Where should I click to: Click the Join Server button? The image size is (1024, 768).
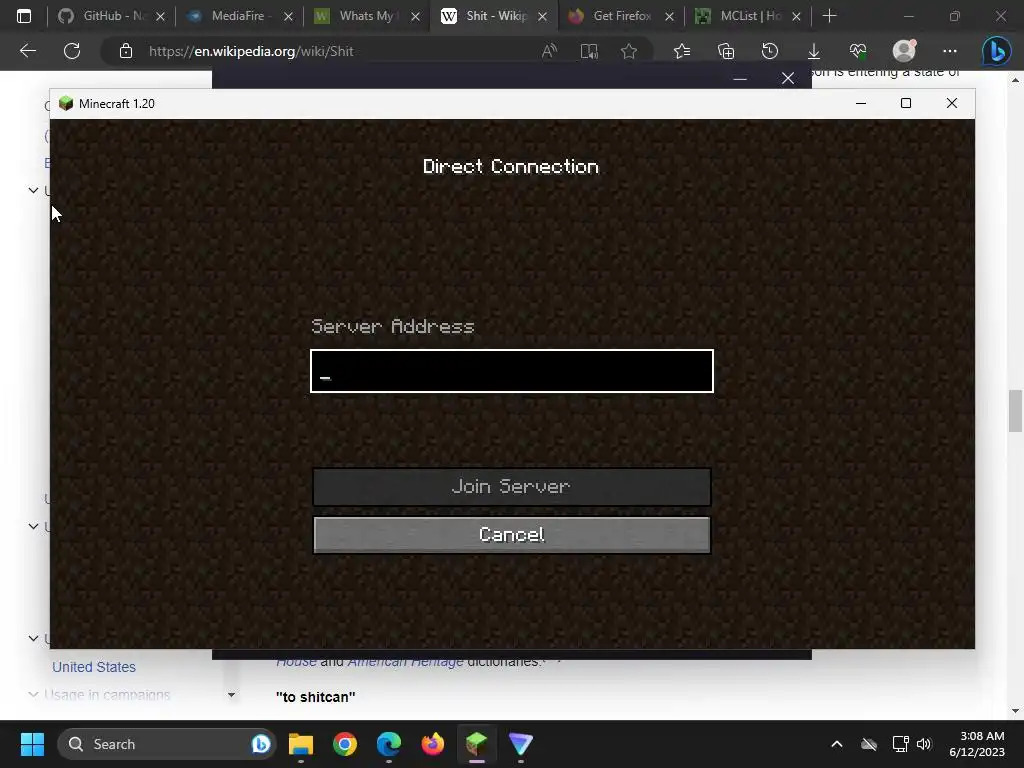[511, 487]
